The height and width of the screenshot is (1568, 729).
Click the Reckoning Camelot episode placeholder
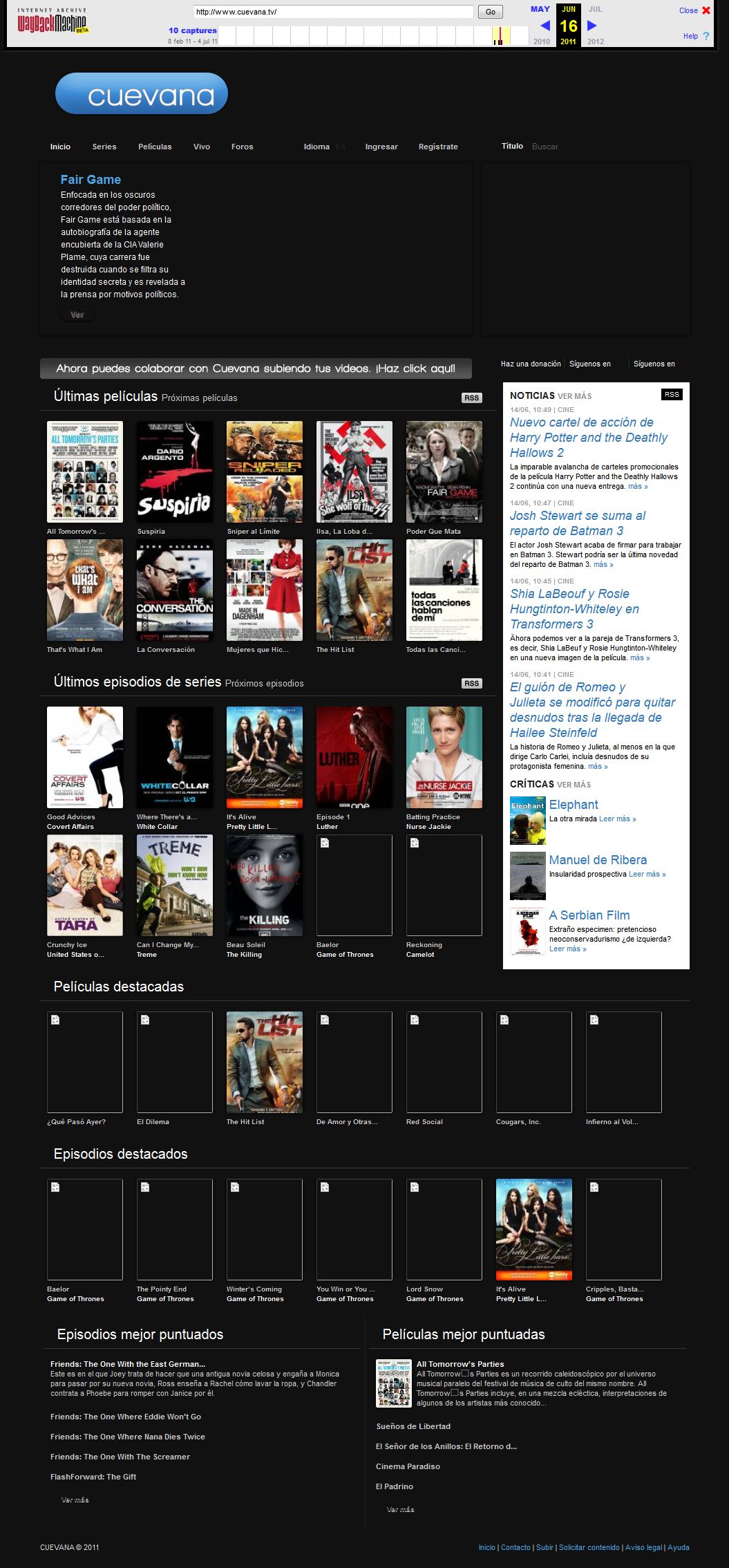444,885
